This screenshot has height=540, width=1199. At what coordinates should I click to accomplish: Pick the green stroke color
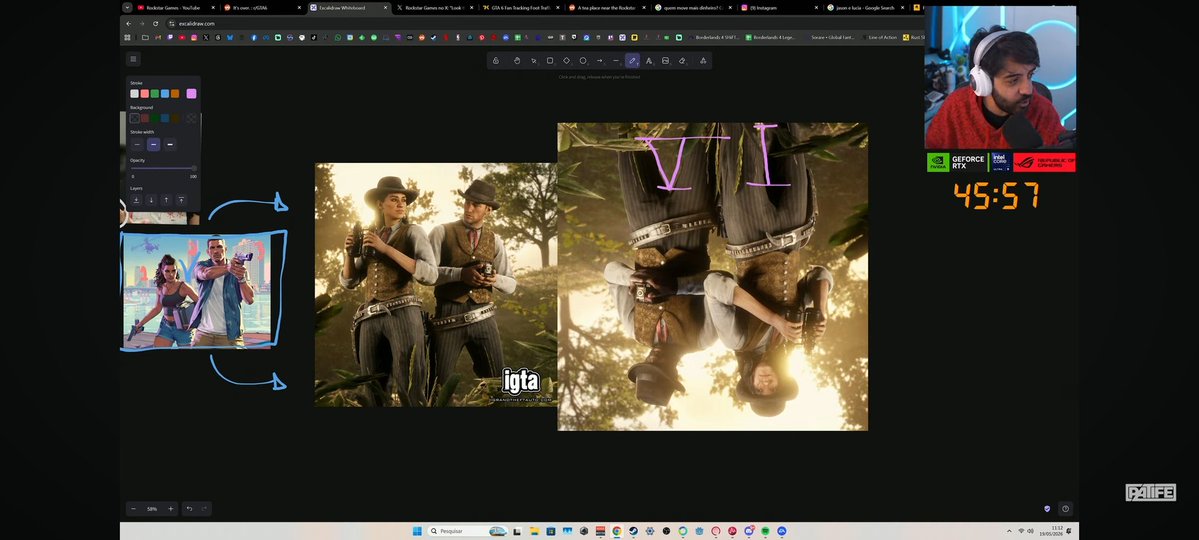[x=154, y=93]
